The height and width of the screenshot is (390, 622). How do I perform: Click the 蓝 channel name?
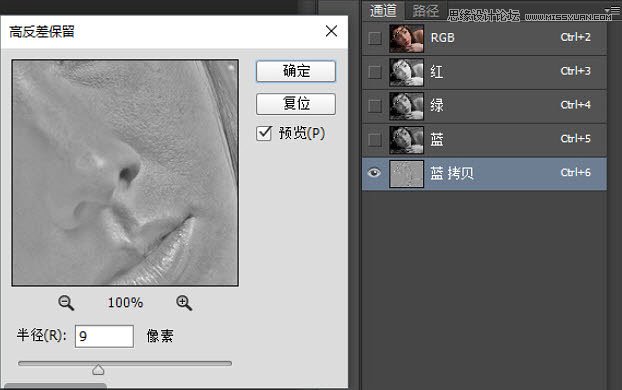point(437,140)
